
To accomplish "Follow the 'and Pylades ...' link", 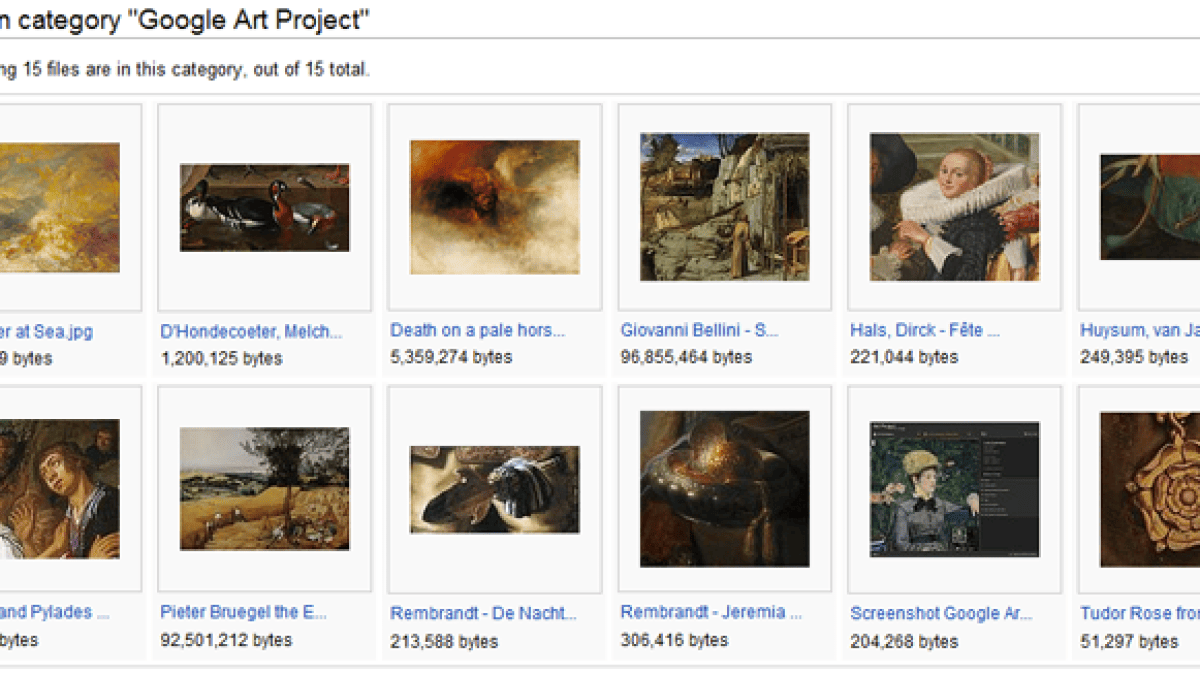I will point(55,612).
